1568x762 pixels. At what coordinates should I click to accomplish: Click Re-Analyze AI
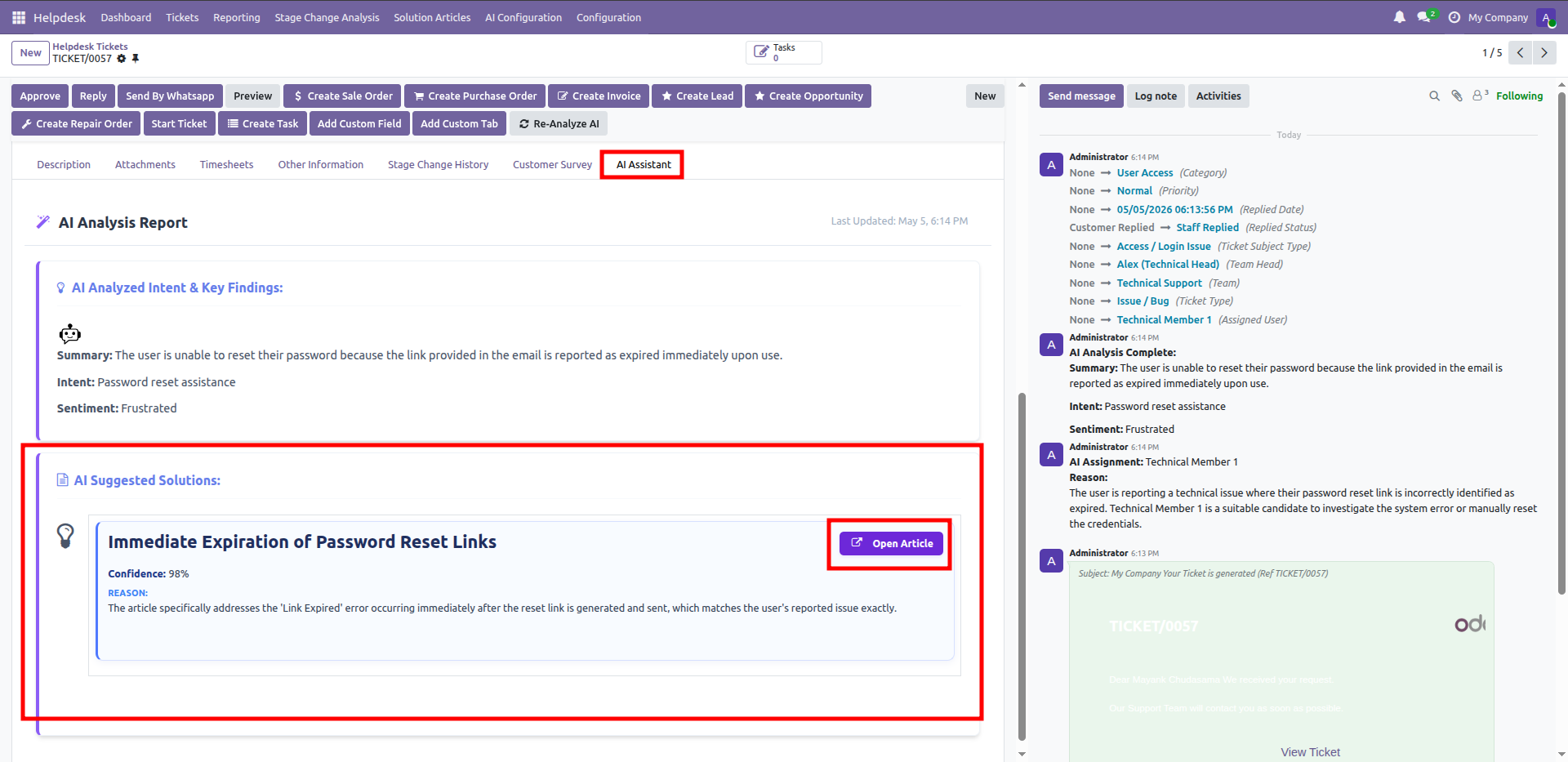click(x=559, y=124)
